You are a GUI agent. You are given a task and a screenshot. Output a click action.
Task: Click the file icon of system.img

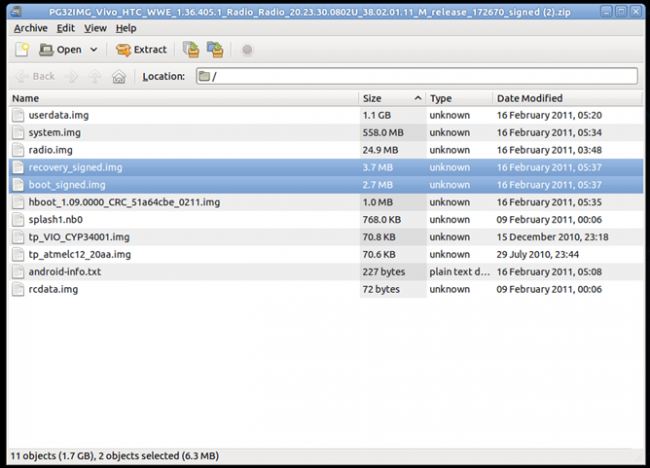point(18,133)
